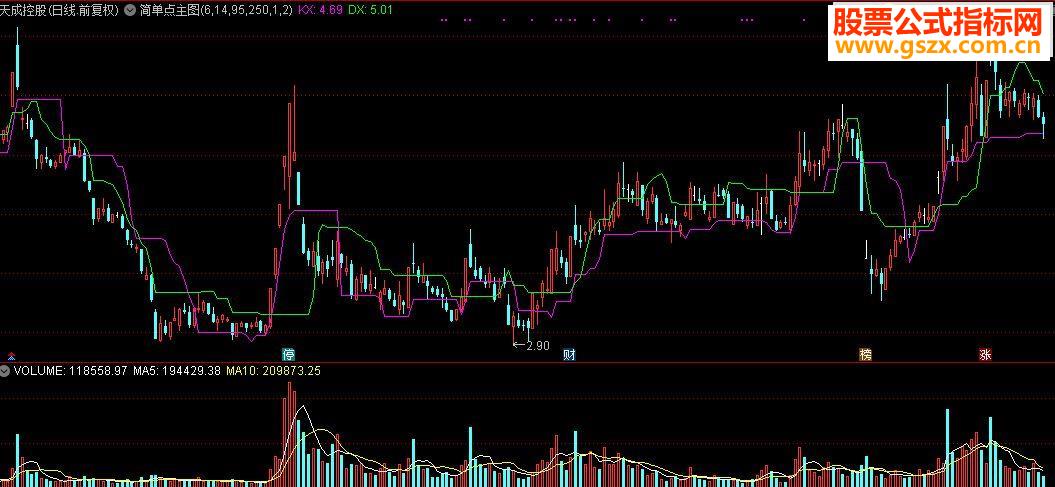This screenshot has width=1055, height=487.
Task: Click the VOLUME: 118558.97 label
Action: pos(70,370)
